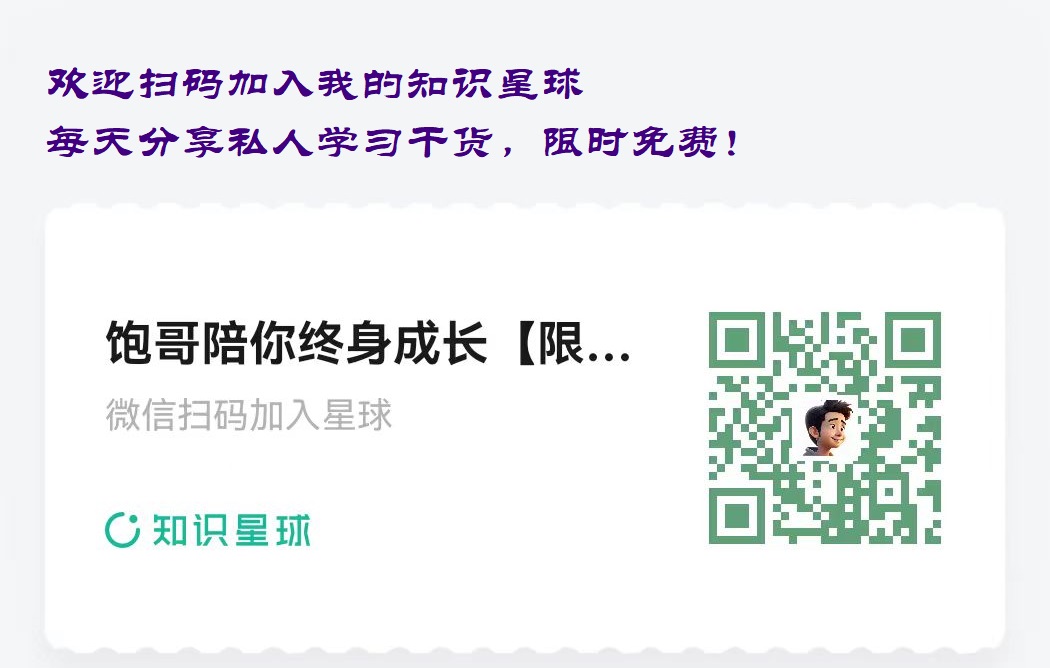Click the cartoon avatar inside the QR code

[x=826, y=428]
